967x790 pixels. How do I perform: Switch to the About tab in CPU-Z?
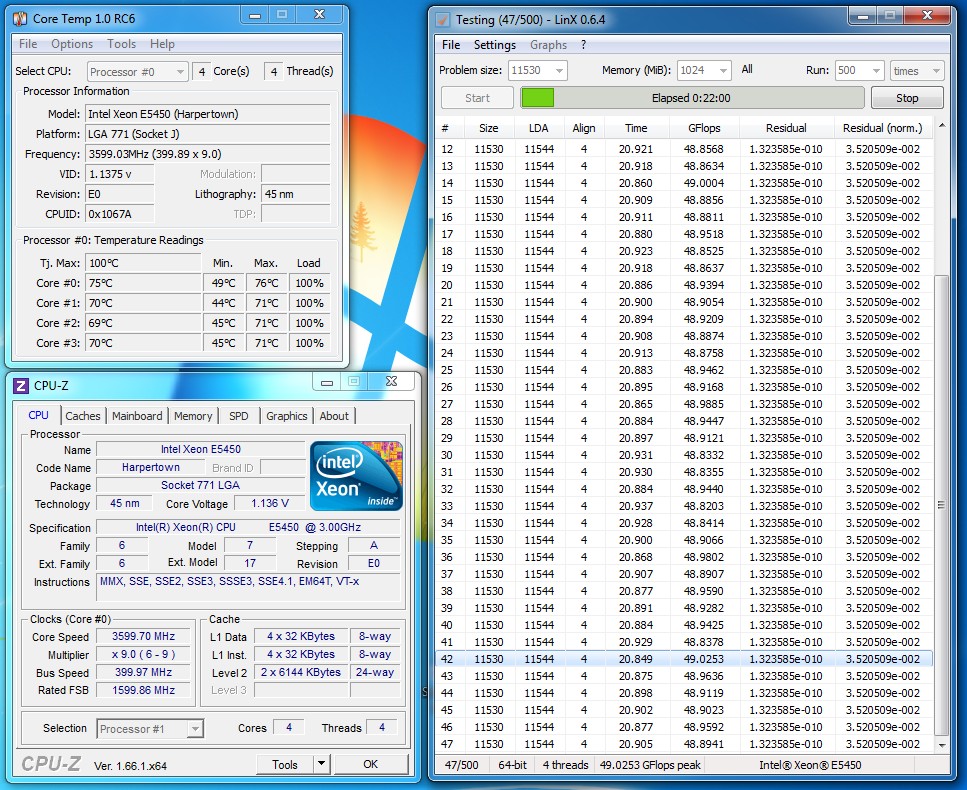(334, 416)
